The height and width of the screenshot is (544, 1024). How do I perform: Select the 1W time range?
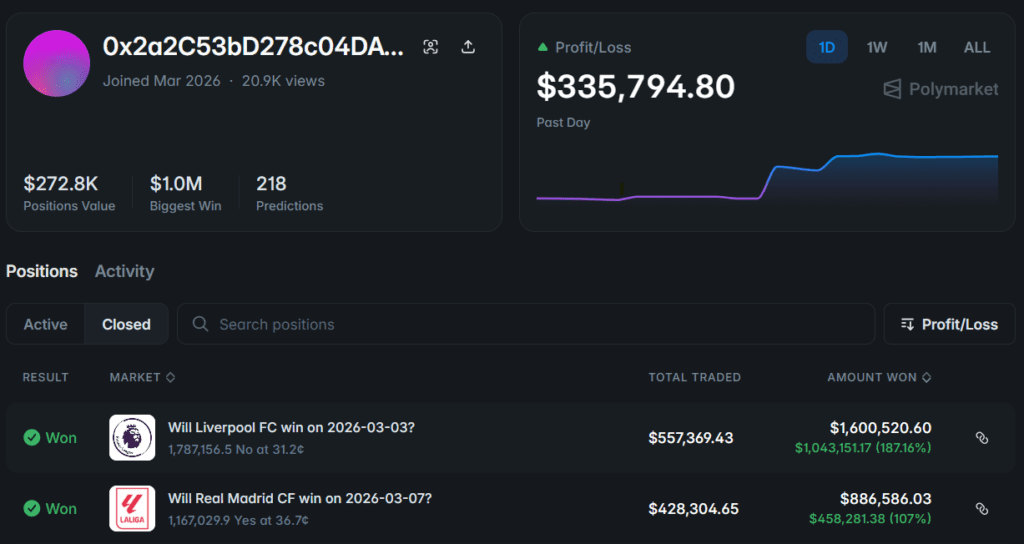(x=877, y=47)
